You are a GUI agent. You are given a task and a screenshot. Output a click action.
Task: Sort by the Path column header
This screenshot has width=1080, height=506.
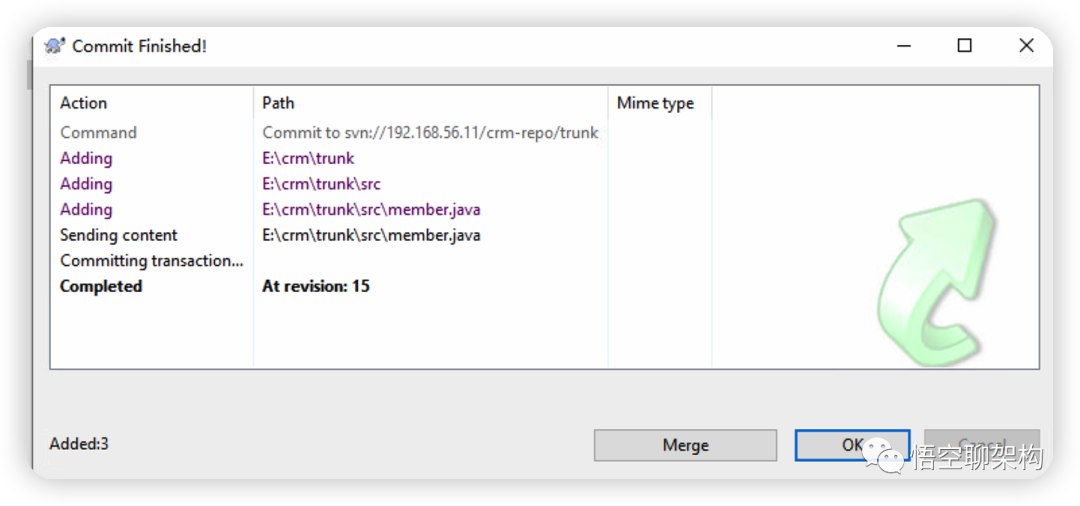[x=278, y=103]
